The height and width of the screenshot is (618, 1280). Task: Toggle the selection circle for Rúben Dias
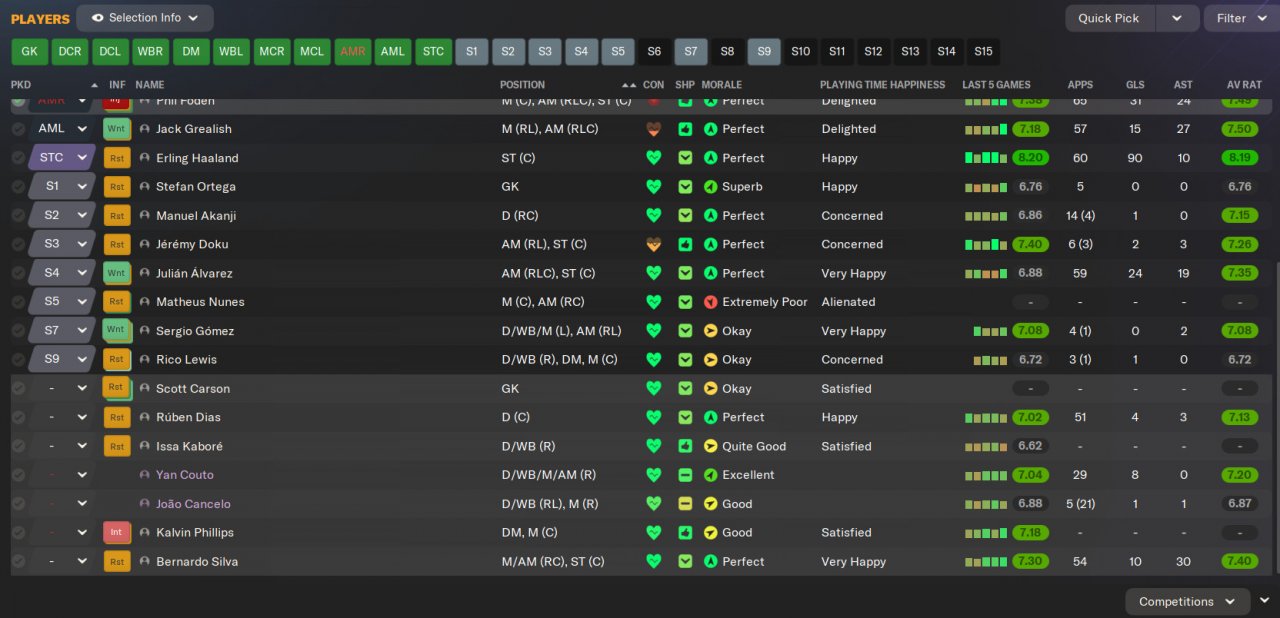(18, 417)
